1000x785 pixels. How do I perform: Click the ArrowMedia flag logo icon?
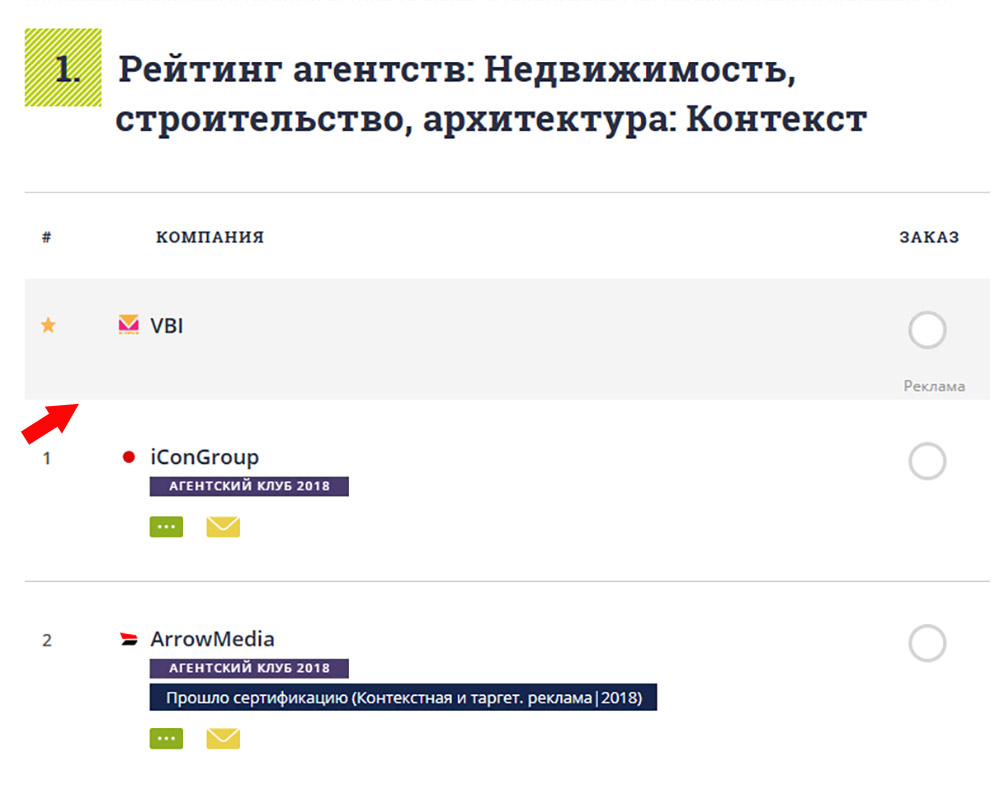[x=129, y=639]
